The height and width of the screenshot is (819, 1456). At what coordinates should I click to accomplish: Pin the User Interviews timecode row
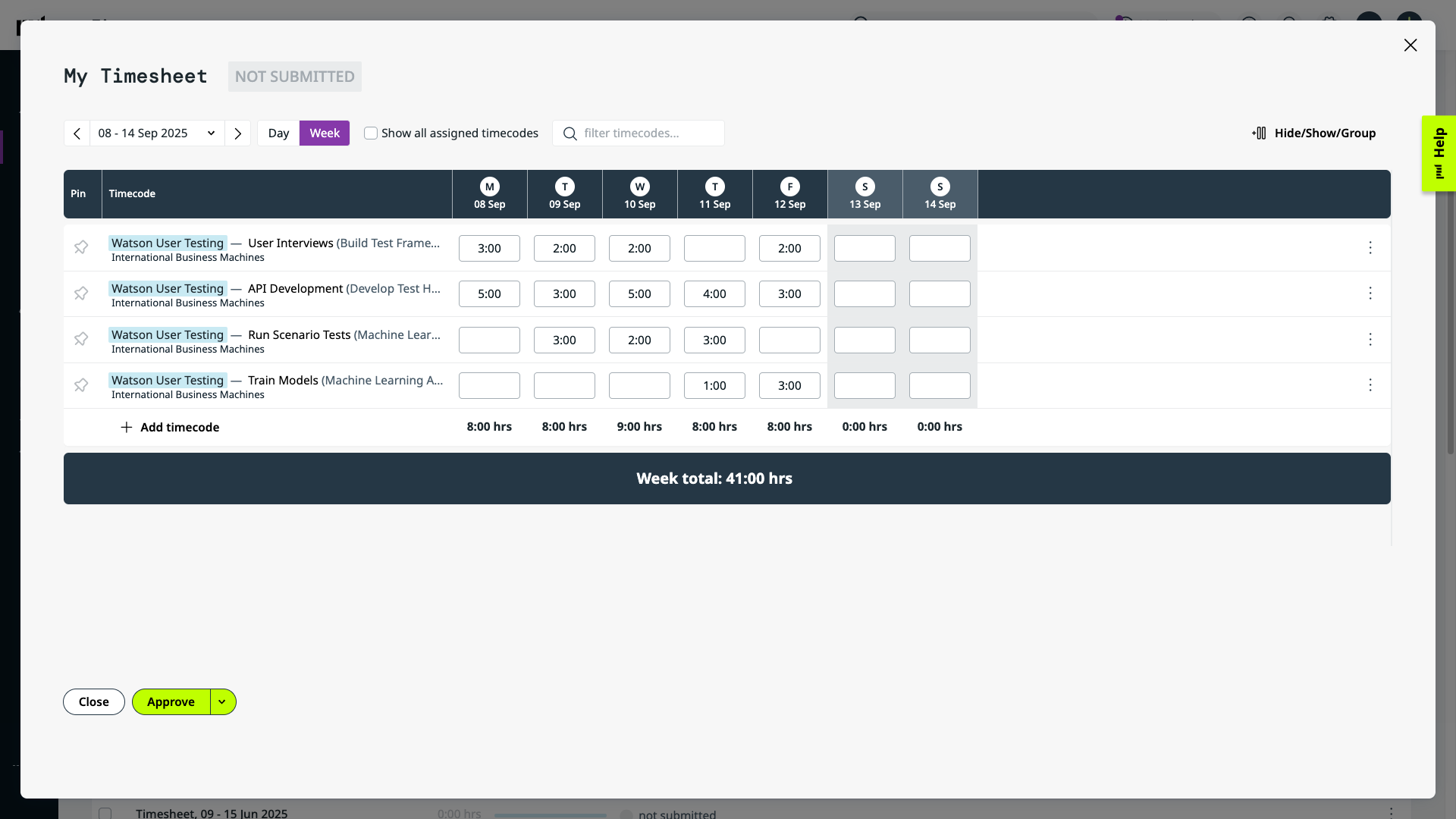click(81, 247)
